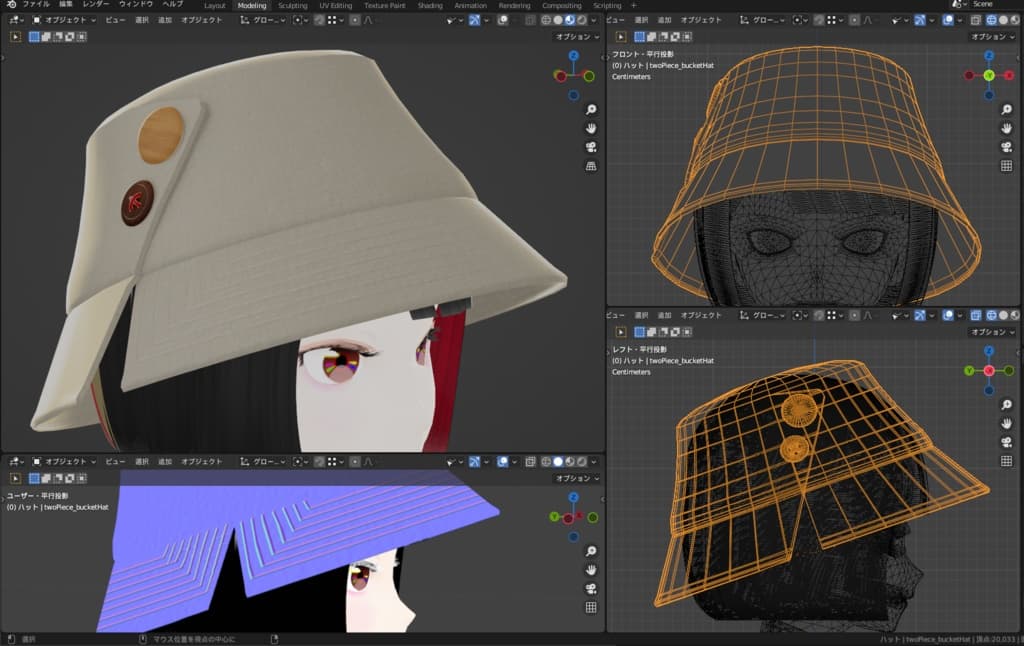The image size is (1024, 646).
Task: Click the blue Z axis on main viewport gizmo
Action: (573, 57)
